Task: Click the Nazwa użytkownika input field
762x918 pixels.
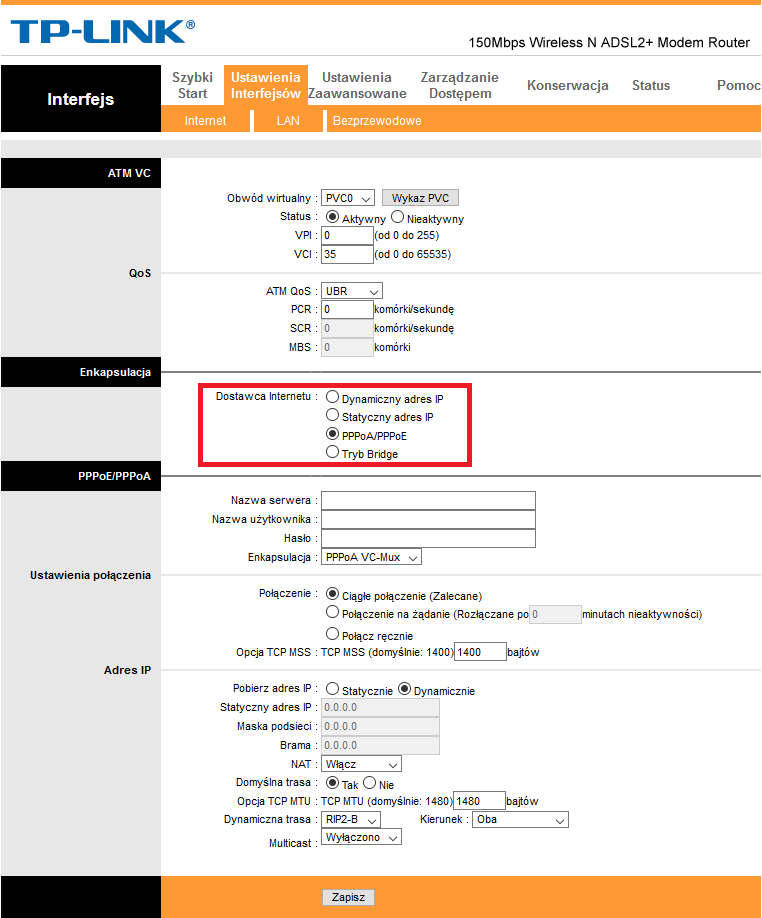Action: pos(428,520)
